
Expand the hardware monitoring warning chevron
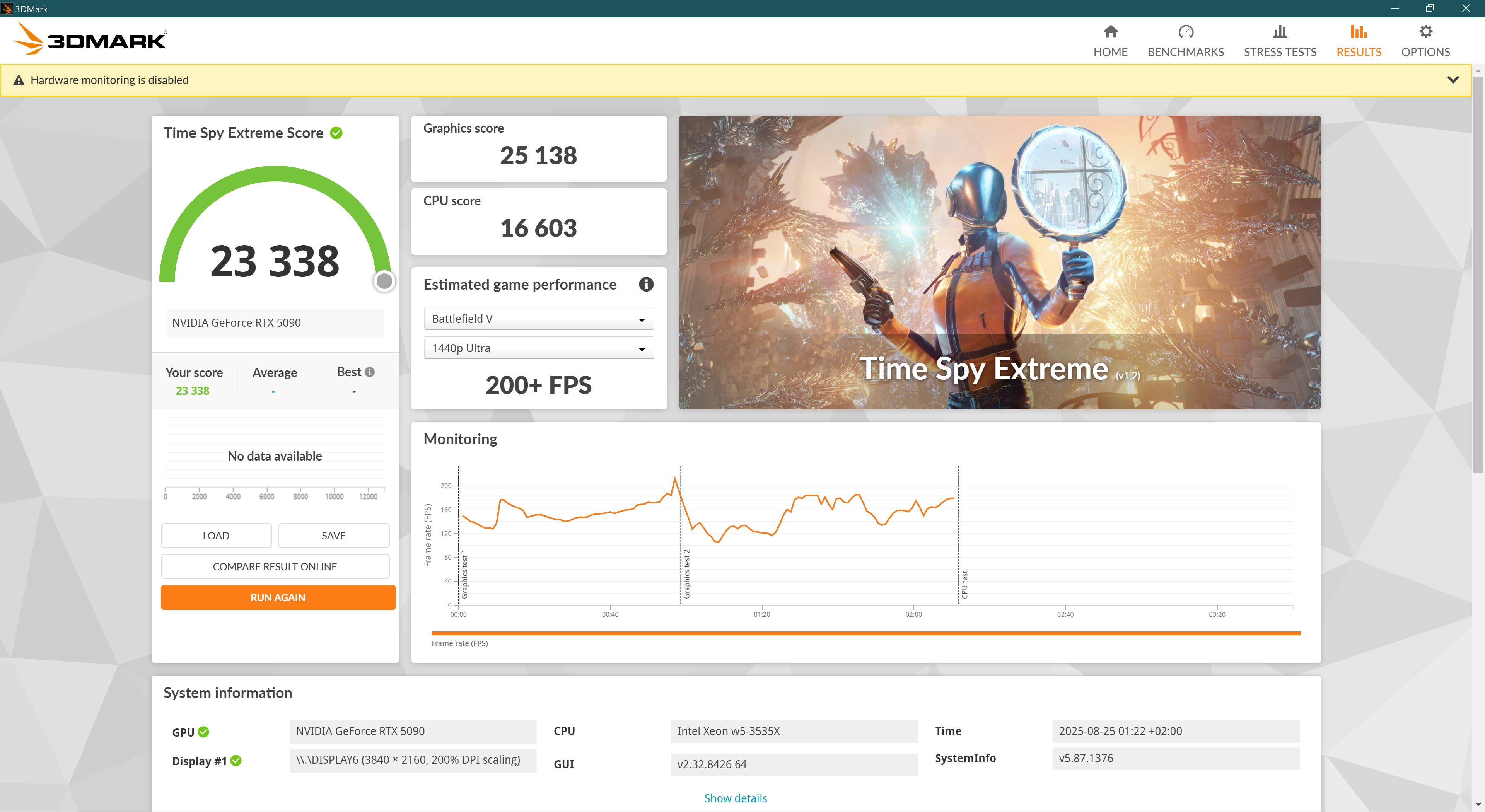1453,80
